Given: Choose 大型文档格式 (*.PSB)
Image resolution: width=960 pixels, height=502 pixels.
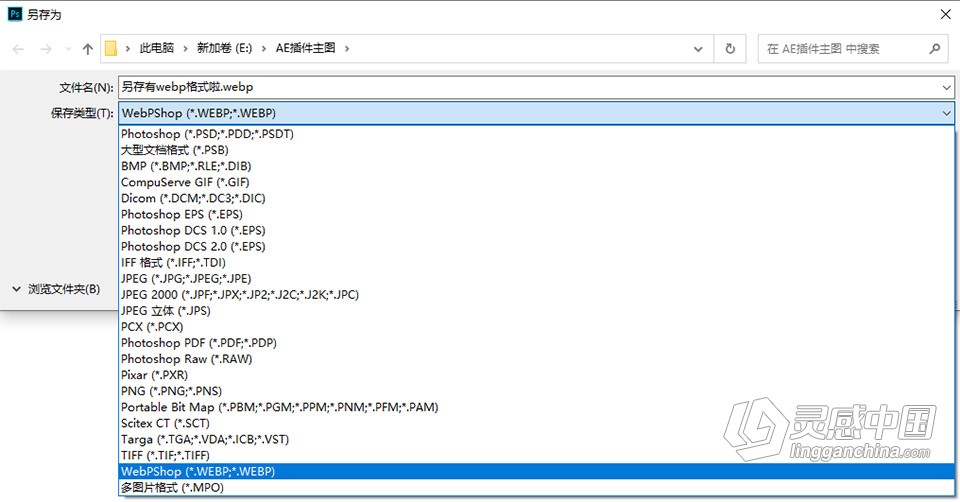Looking at the screenshot, I should 536,150.
